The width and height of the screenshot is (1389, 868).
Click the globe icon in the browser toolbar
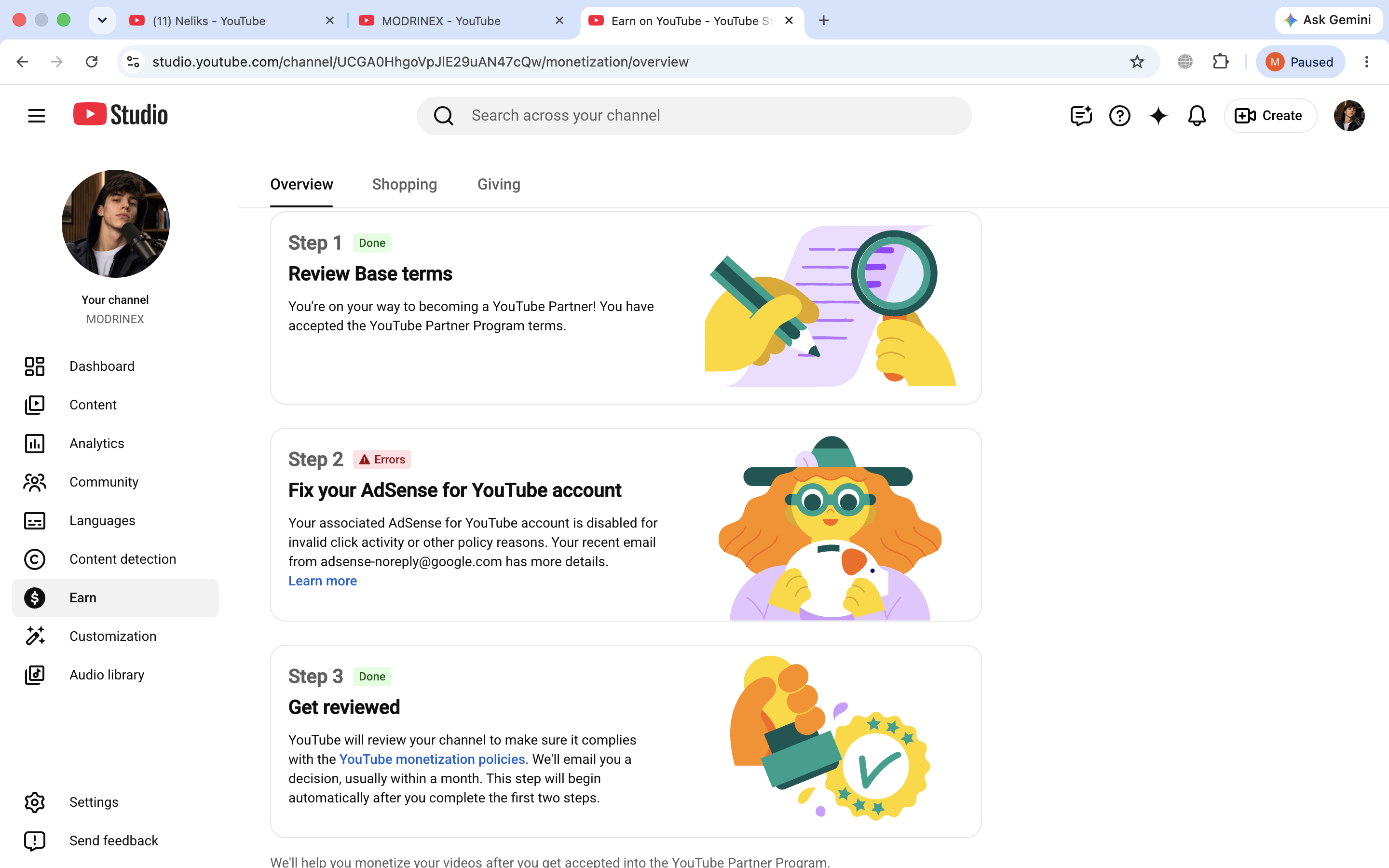[1185, 61]
